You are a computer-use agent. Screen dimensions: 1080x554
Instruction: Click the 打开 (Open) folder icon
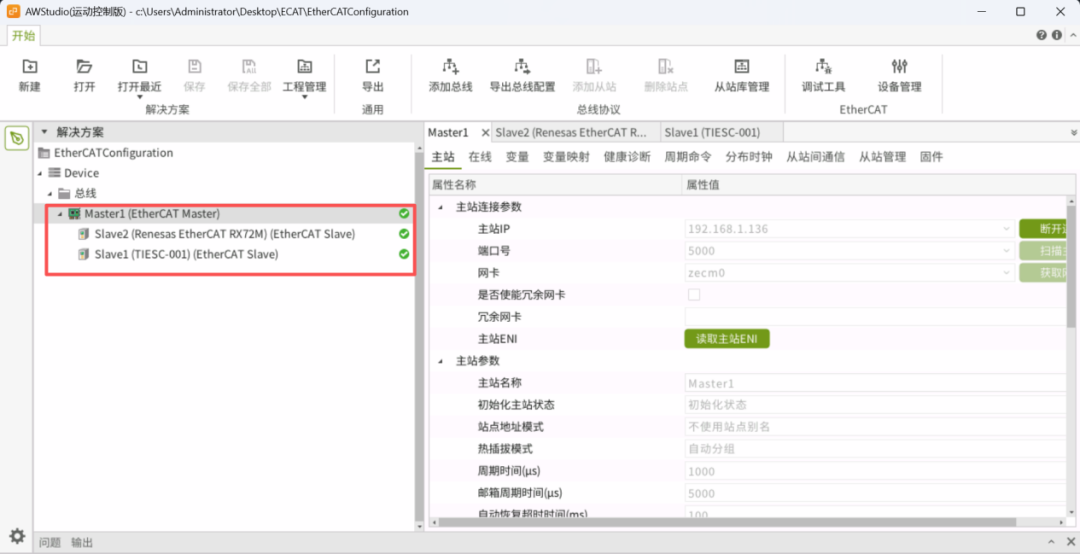(x=84, y=66)
